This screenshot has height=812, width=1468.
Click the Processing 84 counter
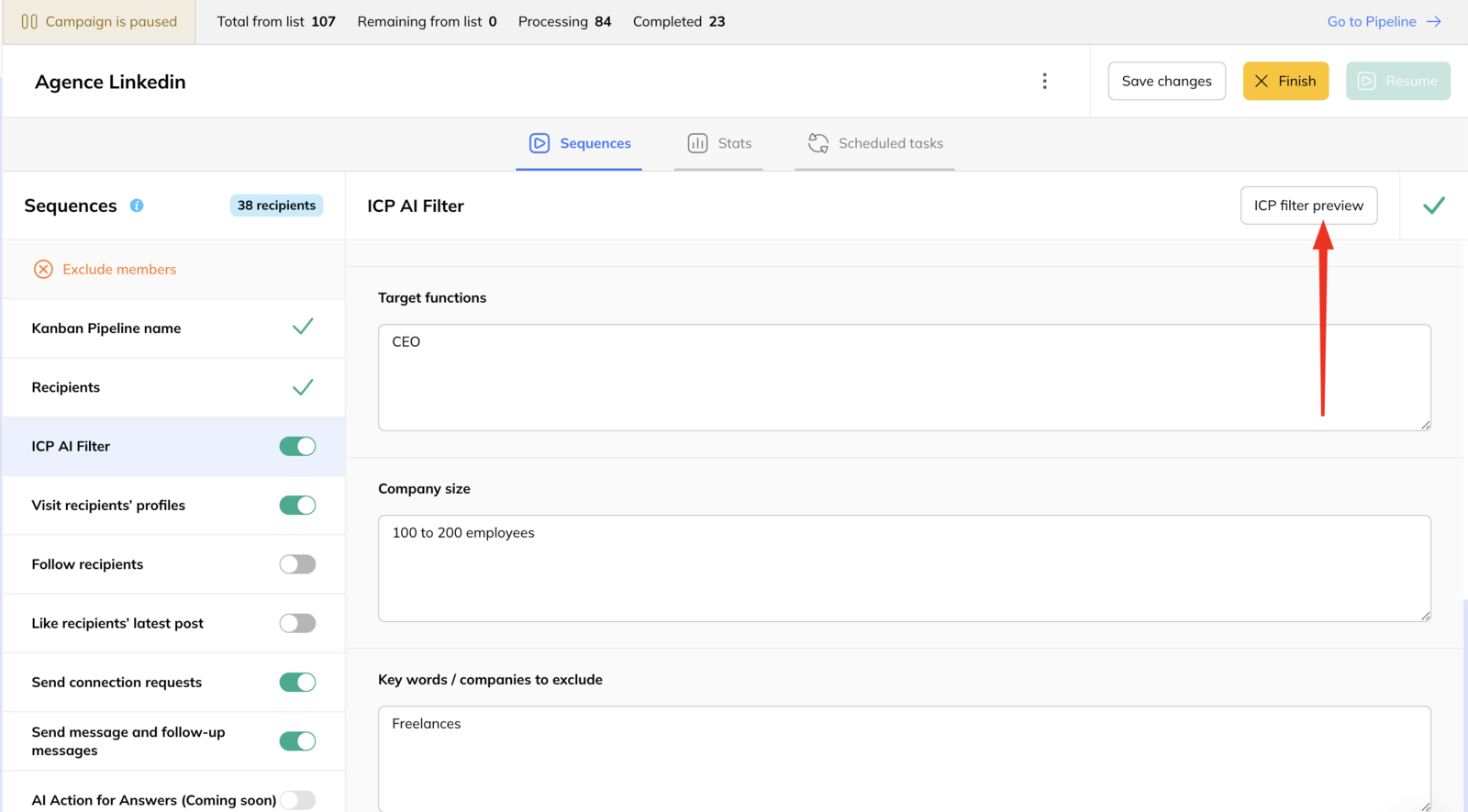click(564, 21)
